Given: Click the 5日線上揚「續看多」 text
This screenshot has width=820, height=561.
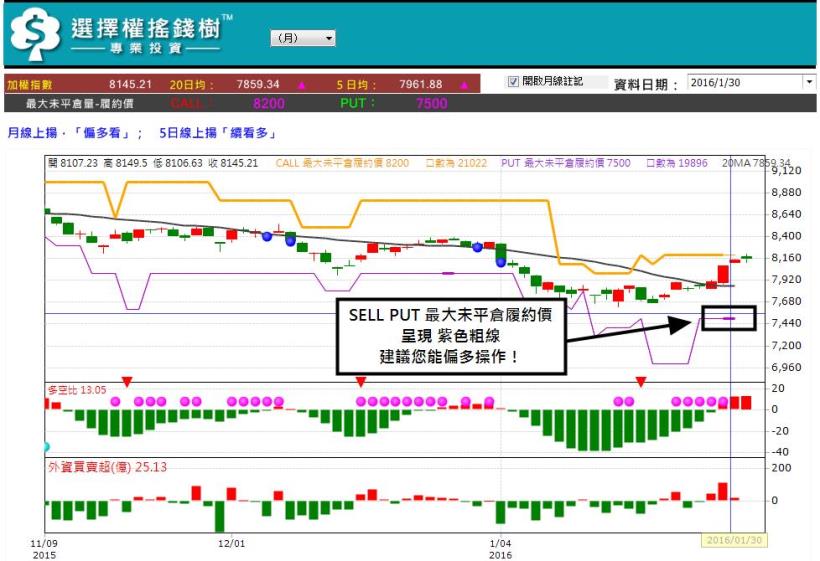Looking at the screenshot, I should click(218, 133).
